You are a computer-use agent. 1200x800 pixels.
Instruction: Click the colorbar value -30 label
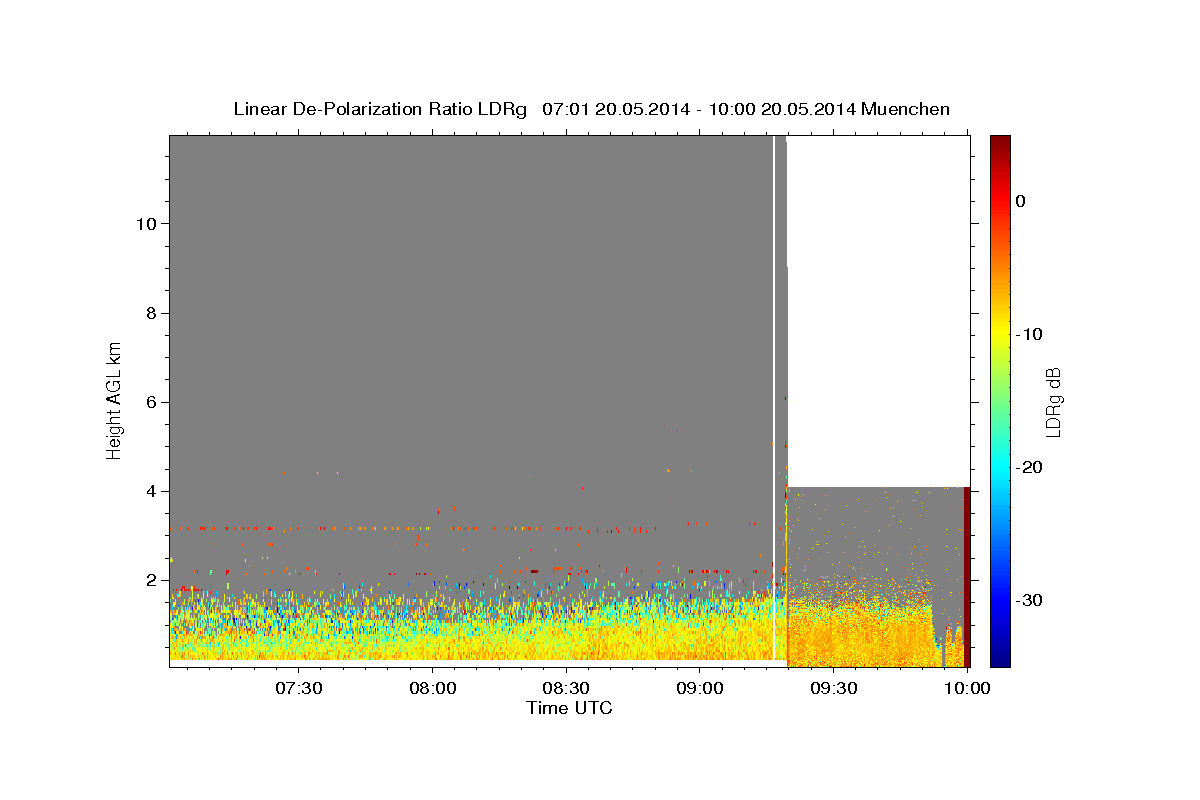click(1030, 600)
